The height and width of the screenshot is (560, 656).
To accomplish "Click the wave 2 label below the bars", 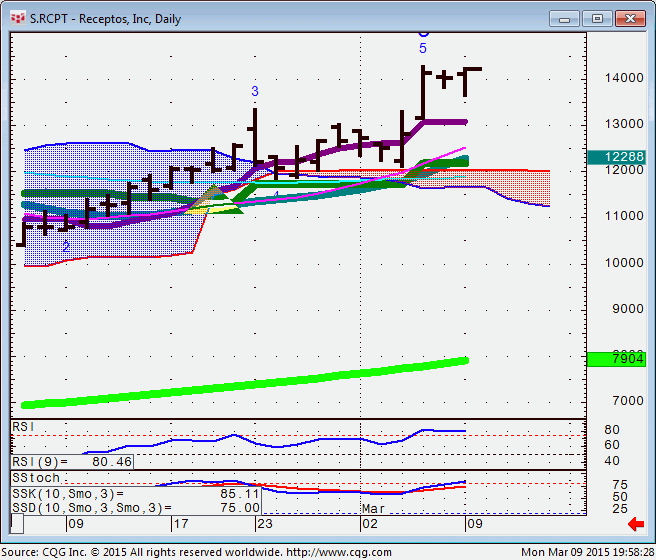I will 66,247.
